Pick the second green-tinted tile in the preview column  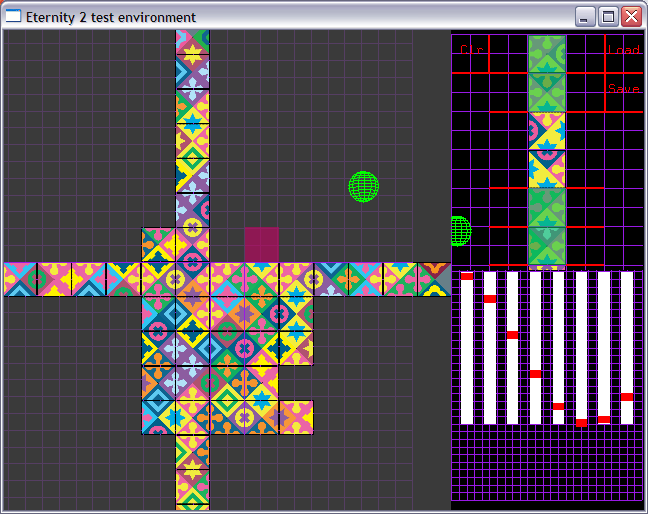pyautogui.click(x=547, y=93)
